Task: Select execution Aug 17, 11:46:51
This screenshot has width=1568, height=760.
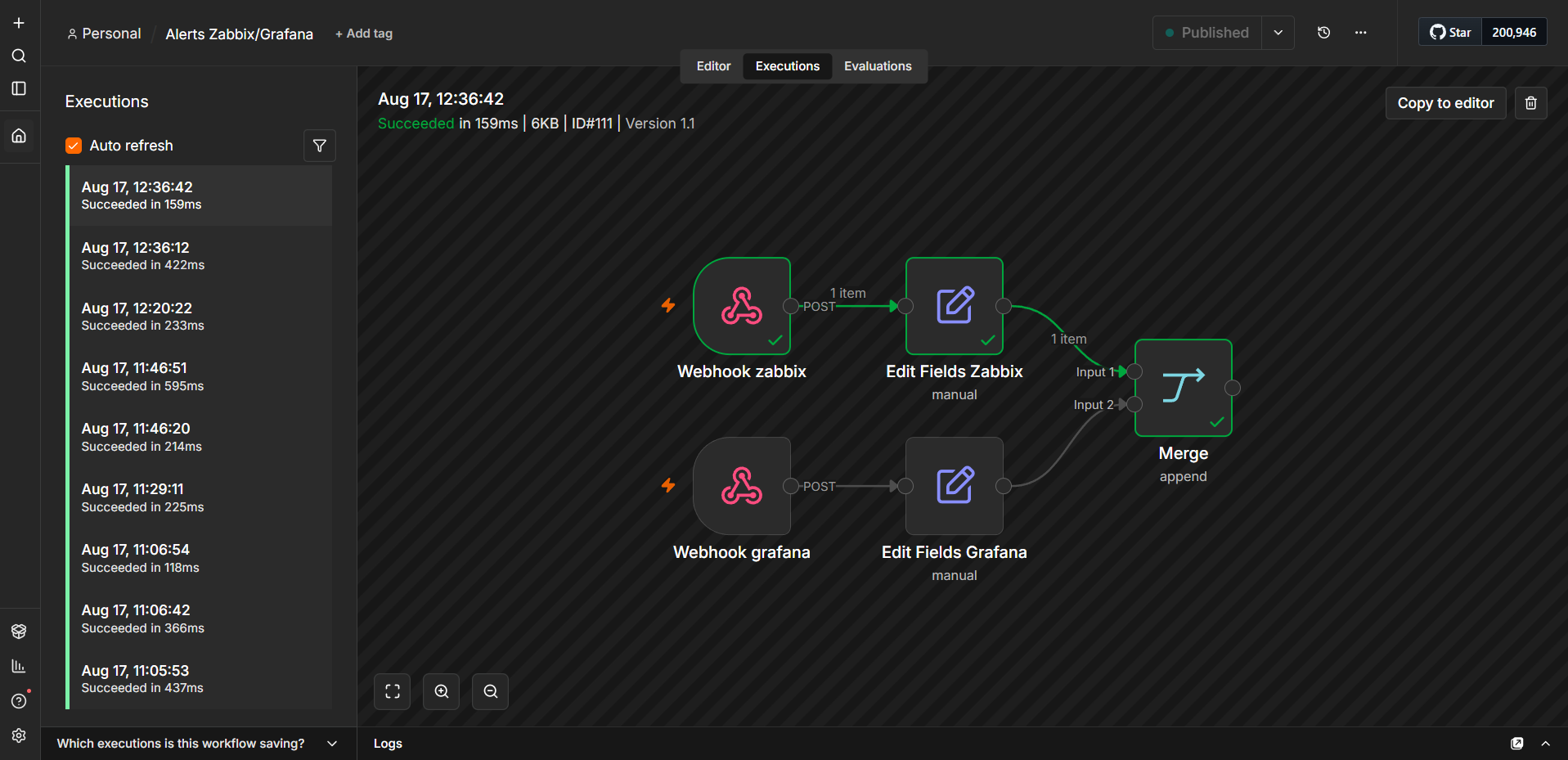Action: pyautogui.click(x=200, y=376)
